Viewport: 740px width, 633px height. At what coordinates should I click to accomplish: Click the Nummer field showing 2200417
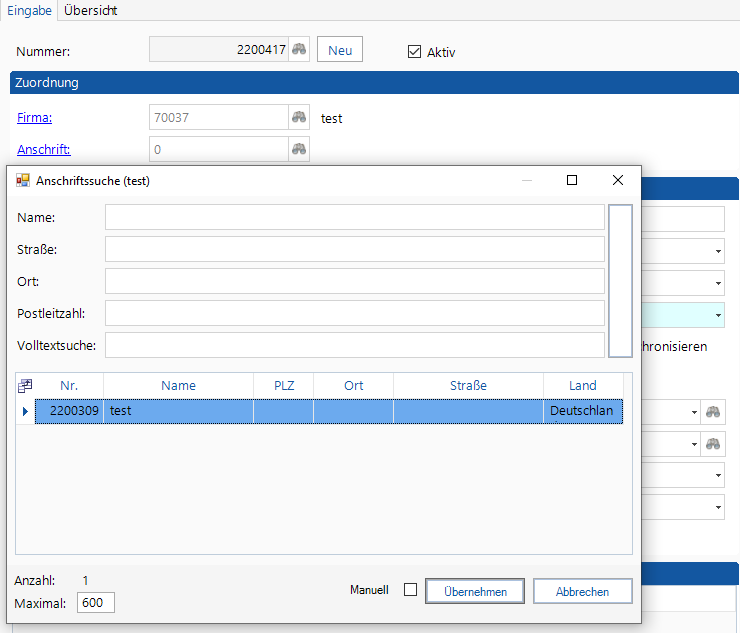click(219, 50)
